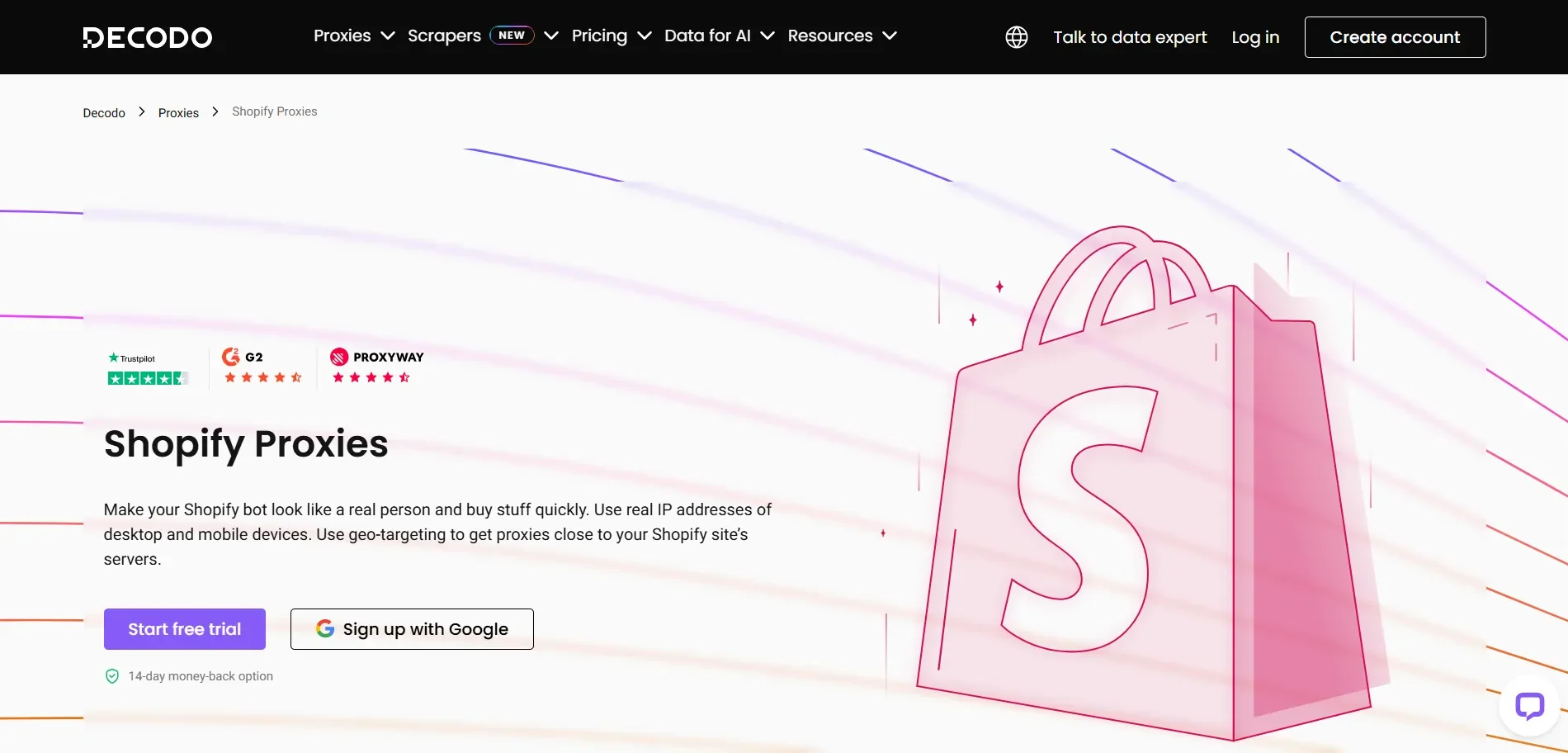Click the Trustpilot rating badge

point(148,369)
